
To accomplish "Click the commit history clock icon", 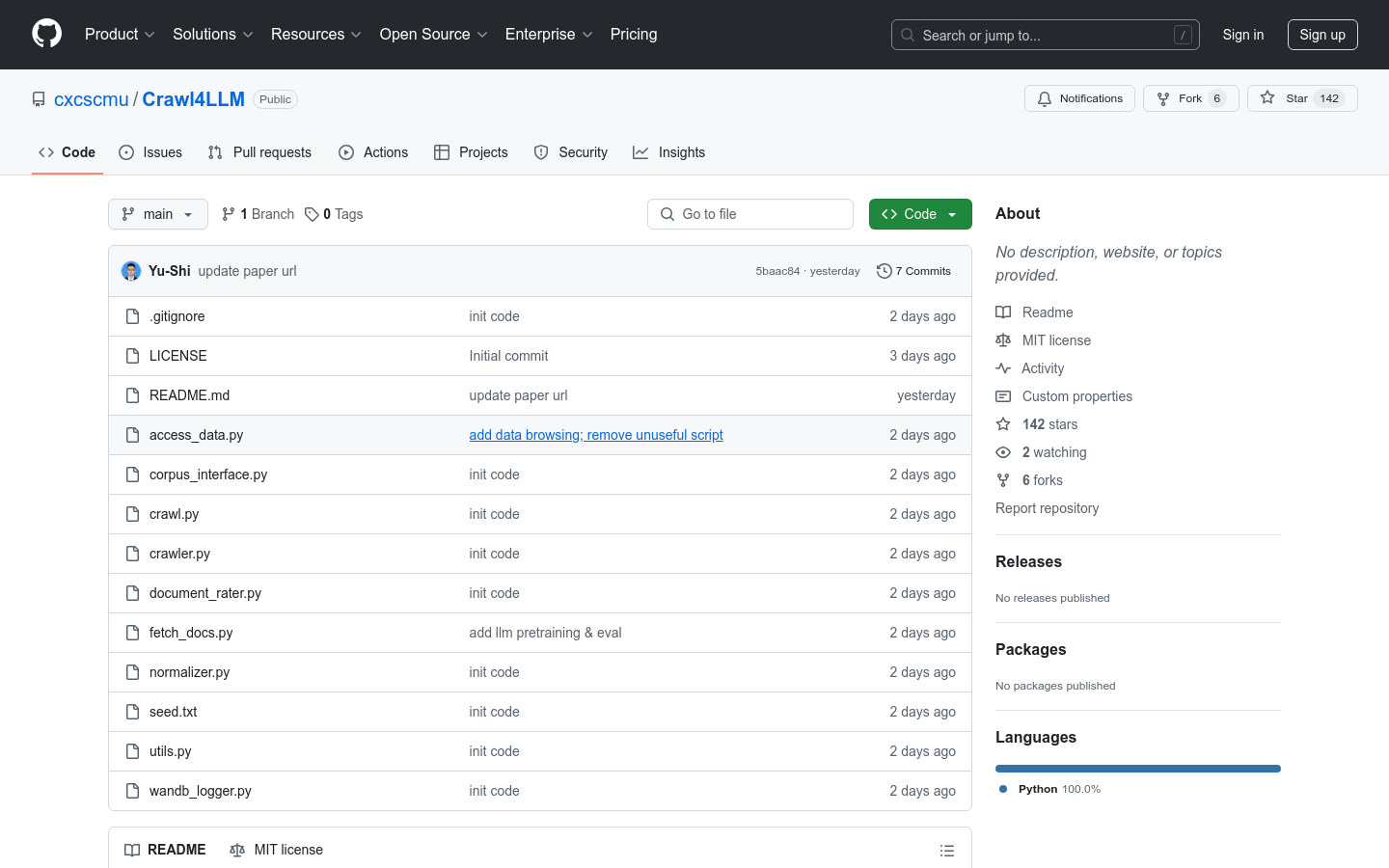I will [x=884, y=271].
